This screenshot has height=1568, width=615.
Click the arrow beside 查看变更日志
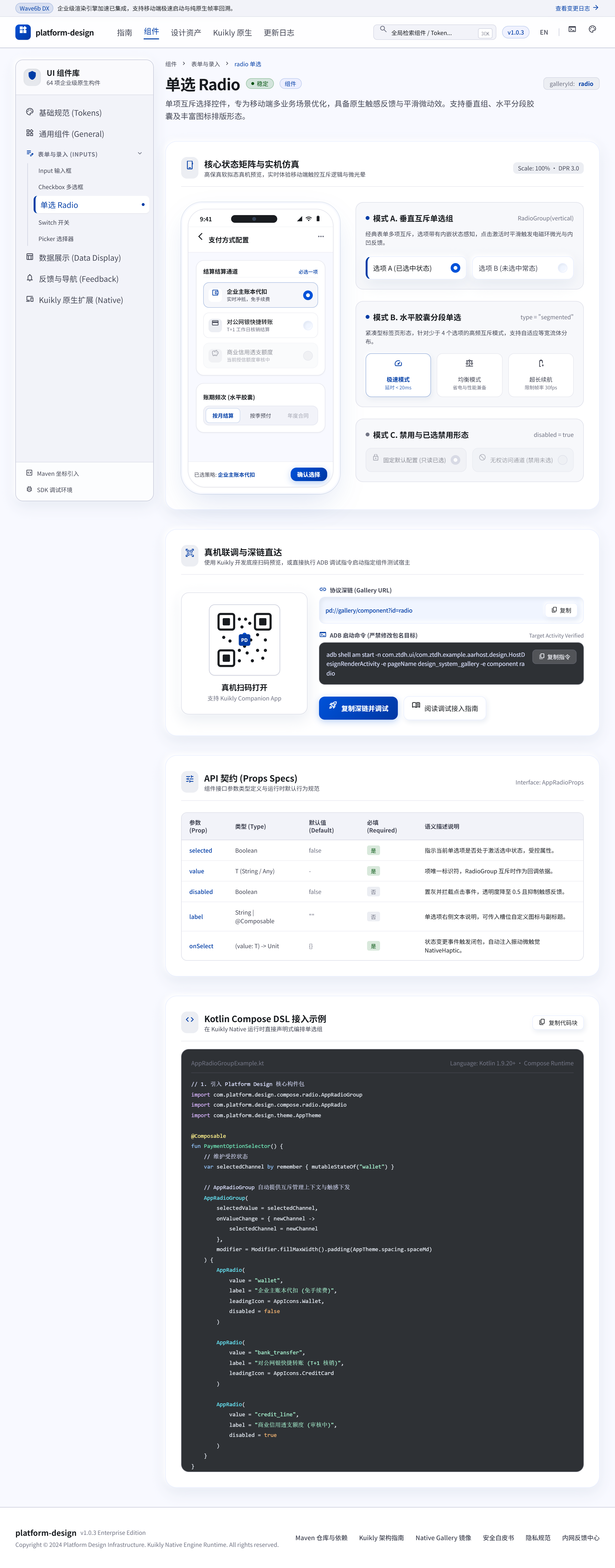(x=596, y=8)
